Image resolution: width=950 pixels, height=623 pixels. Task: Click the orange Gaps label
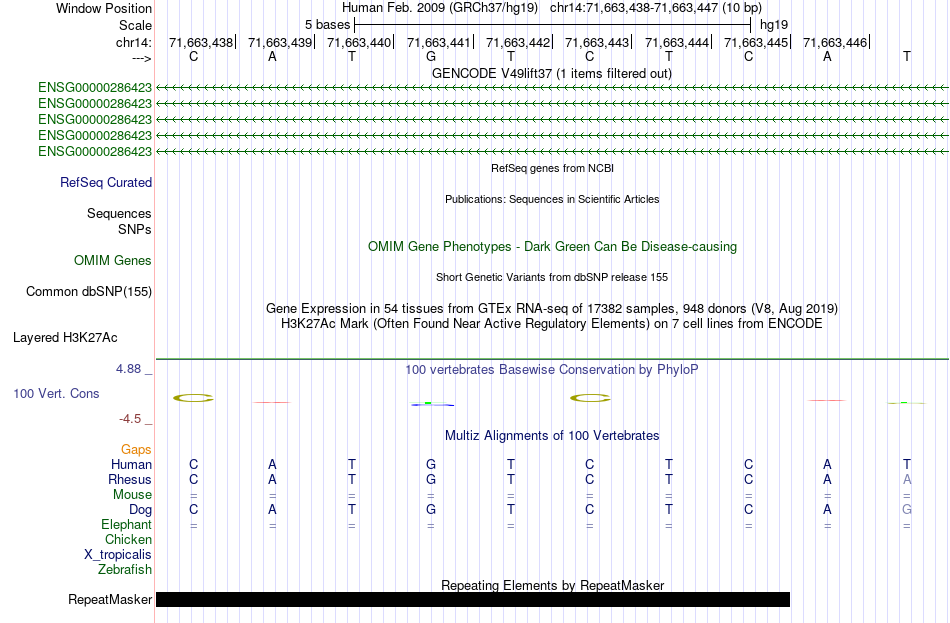pos(136,450)
